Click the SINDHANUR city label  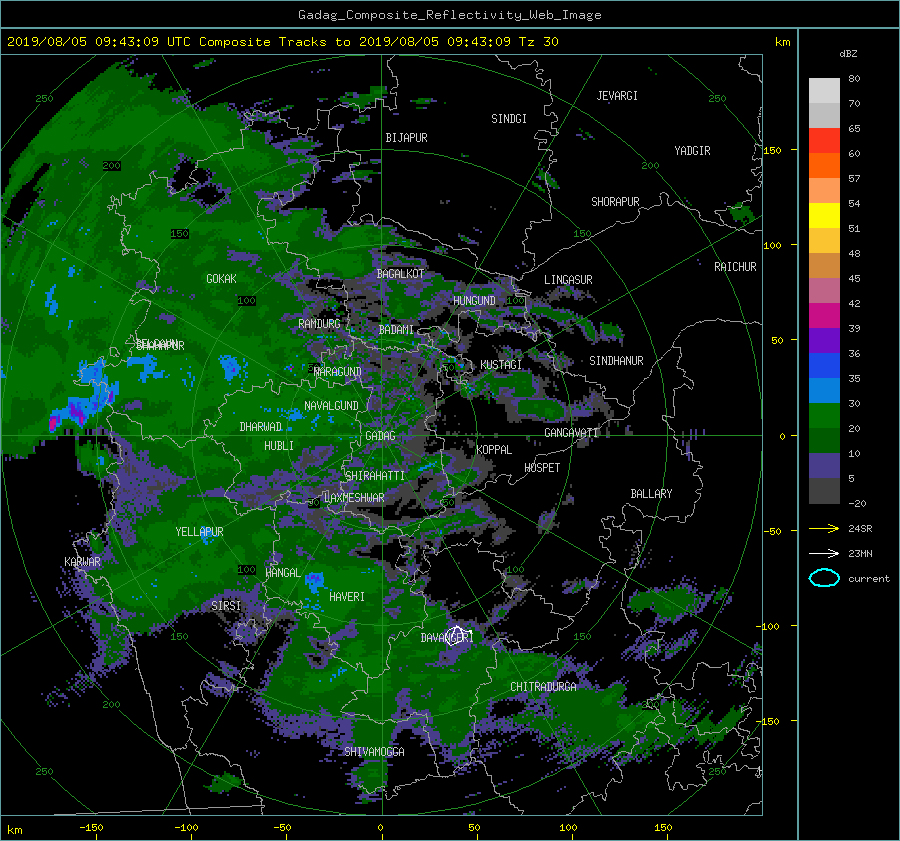pyautogui.click(x=616, y=361)
